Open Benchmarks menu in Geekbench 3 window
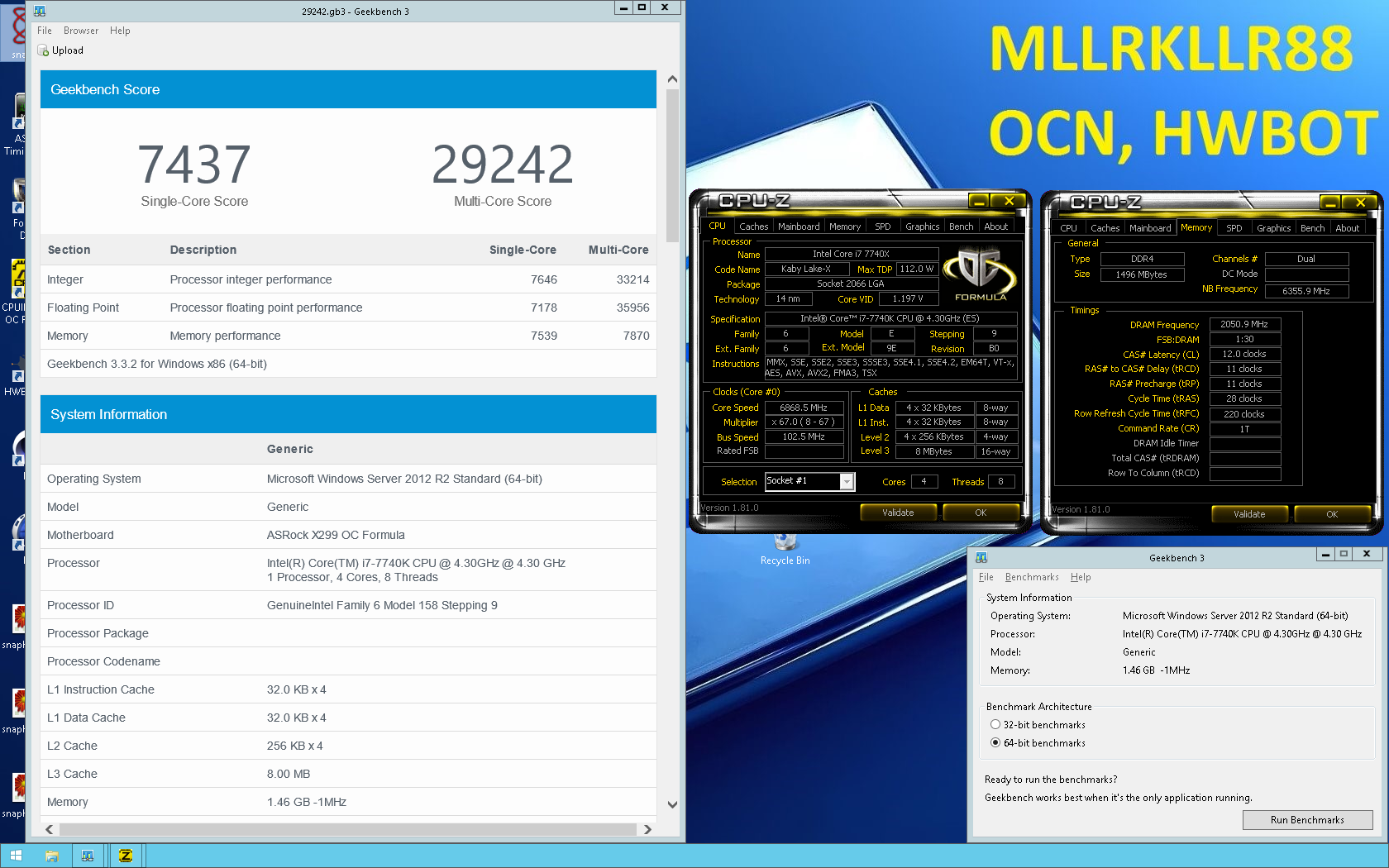The height and width of the screenshot is (868, 1389). point(1032,577)
